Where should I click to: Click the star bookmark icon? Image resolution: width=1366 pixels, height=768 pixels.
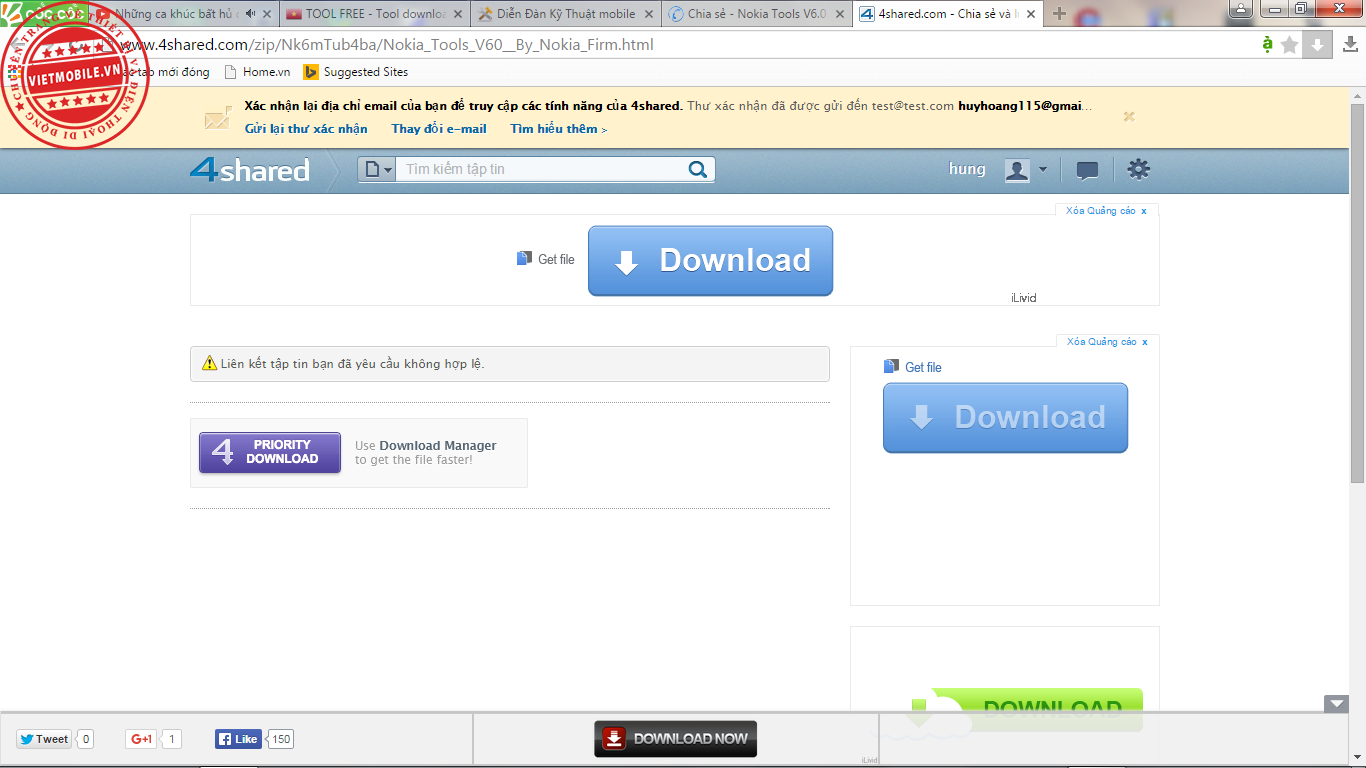[x=1290, y=45]
